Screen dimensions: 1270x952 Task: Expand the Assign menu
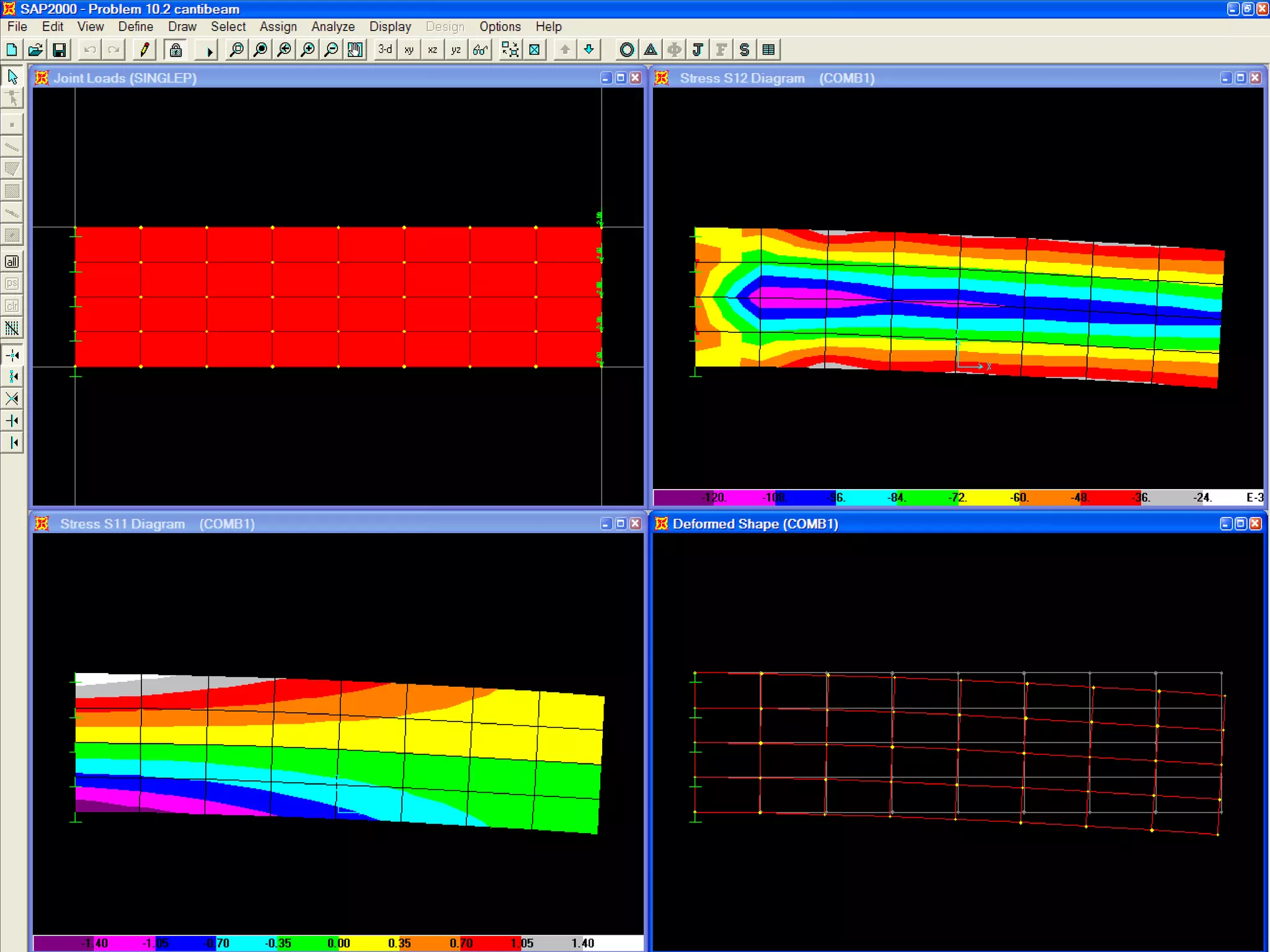click(278, 27)
